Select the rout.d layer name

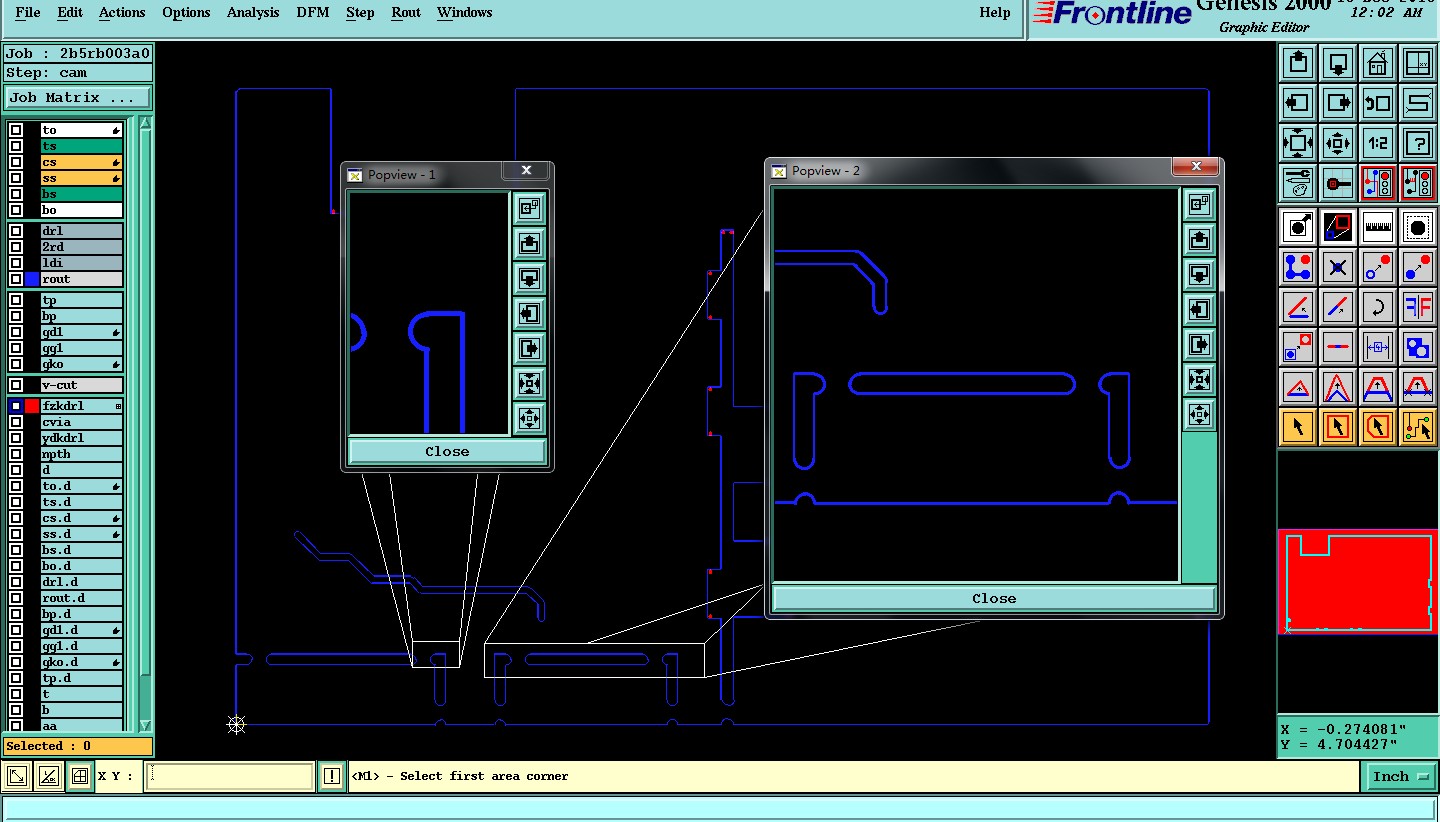coord(81,598)
